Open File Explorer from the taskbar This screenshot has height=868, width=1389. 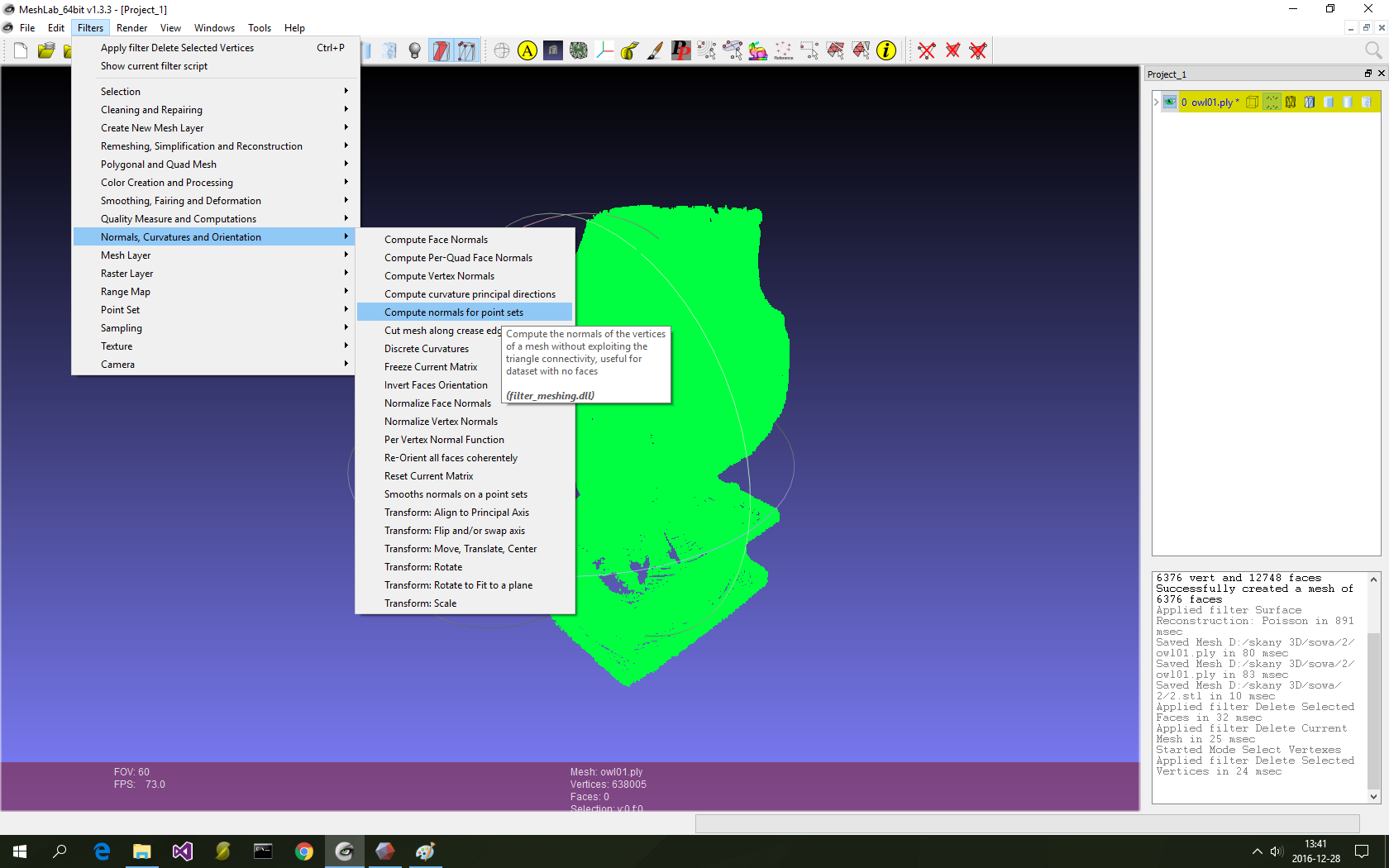[142, 851]
